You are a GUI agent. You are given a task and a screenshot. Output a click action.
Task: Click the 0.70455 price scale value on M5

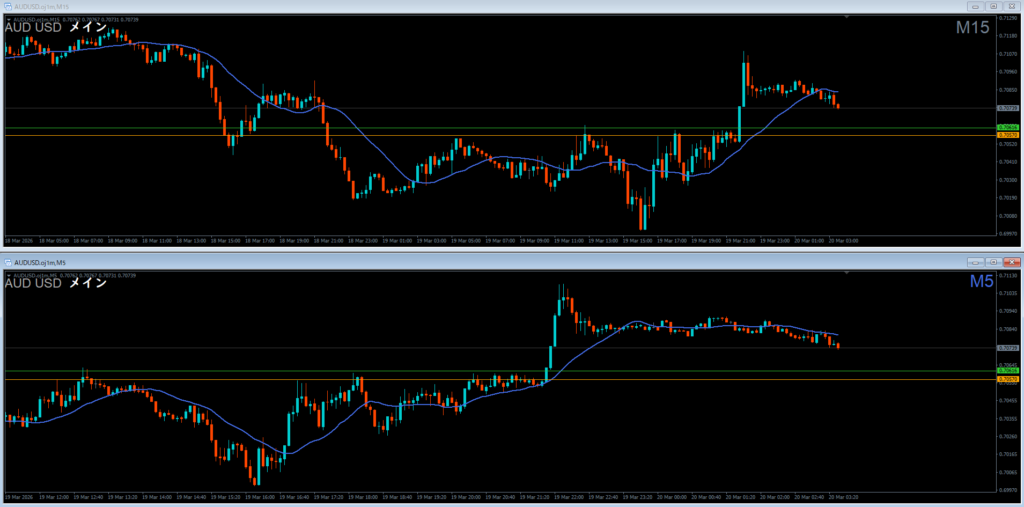click(1008, 400)
